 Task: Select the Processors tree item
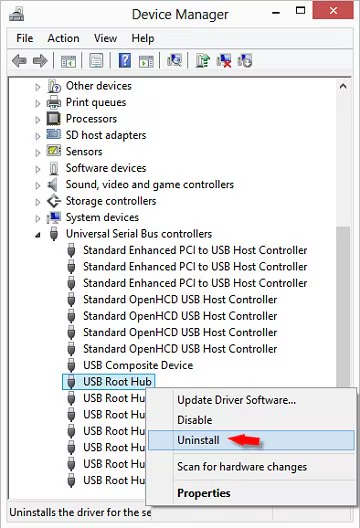91,119
